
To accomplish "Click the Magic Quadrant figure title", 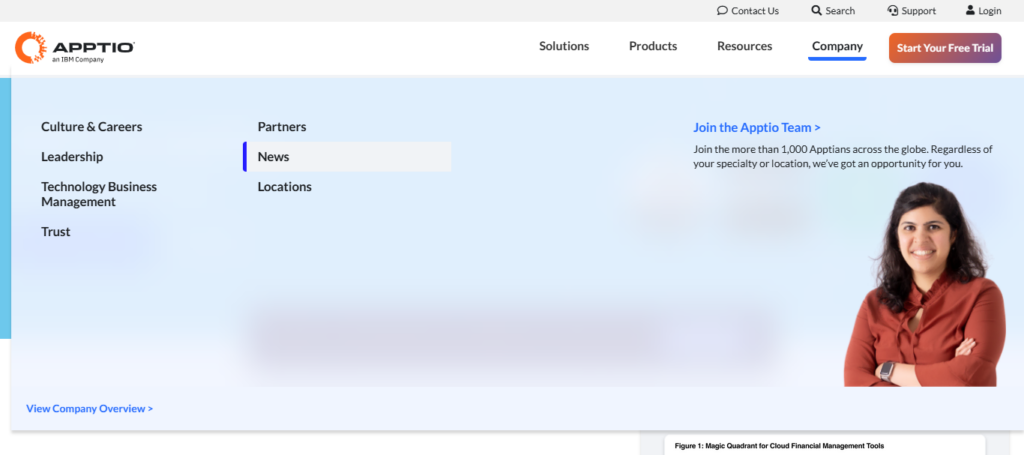I will tap(779, 446).
